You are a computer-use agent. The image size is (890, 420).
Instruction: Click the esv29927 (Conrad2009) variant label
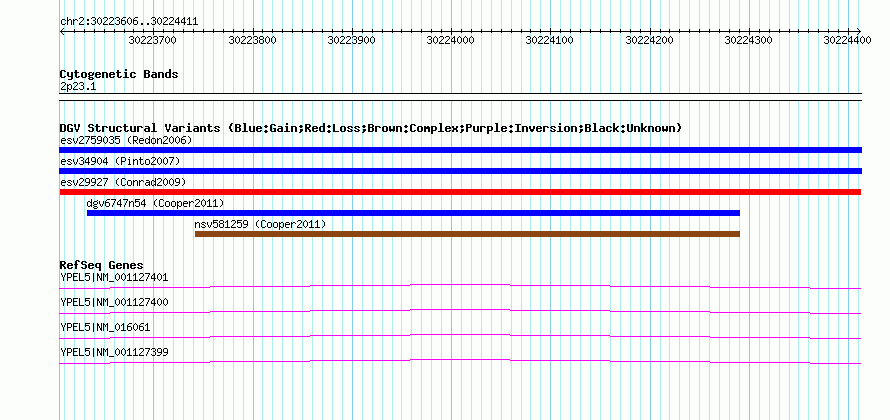point(123,182)
